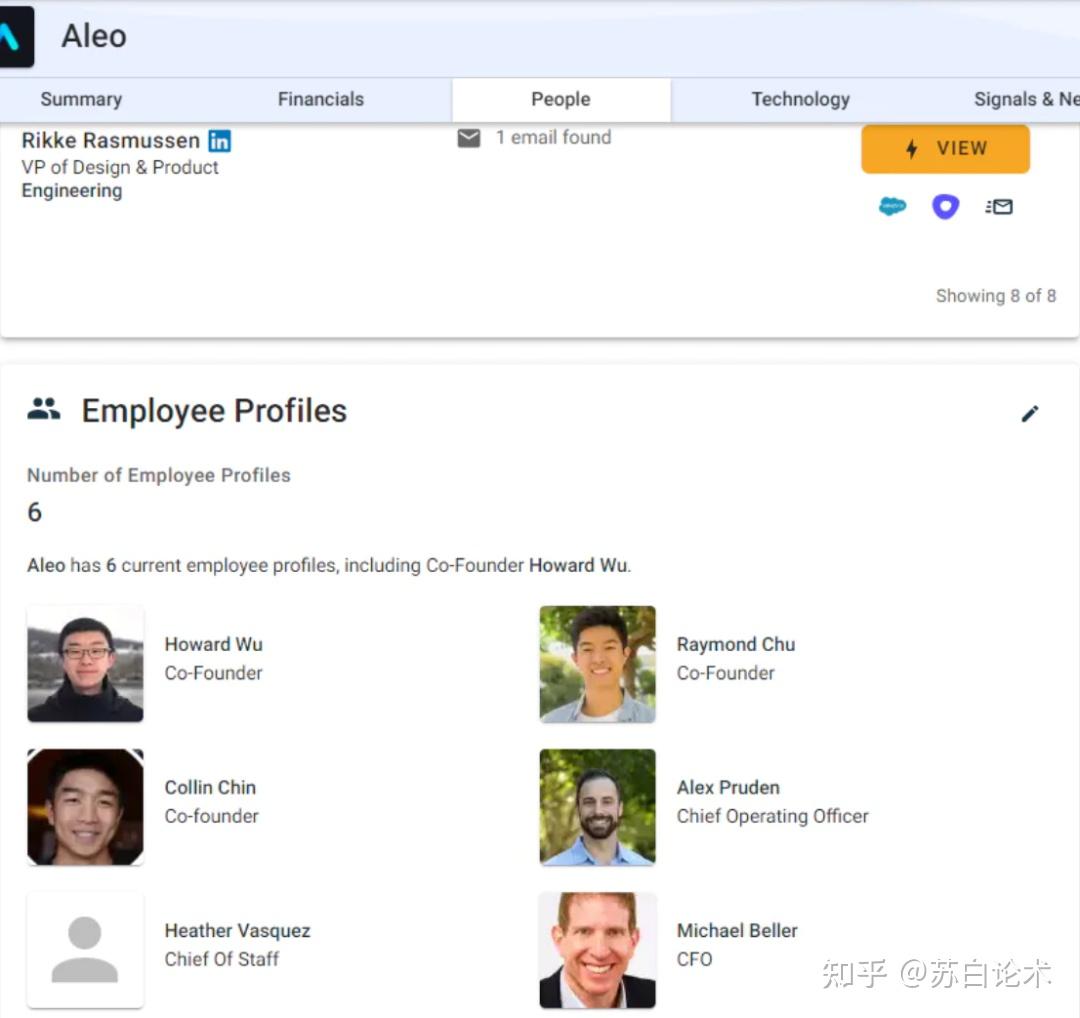Click Raymond Chu's profile photo
The image size is (1080, 1018).
[597, 663]
